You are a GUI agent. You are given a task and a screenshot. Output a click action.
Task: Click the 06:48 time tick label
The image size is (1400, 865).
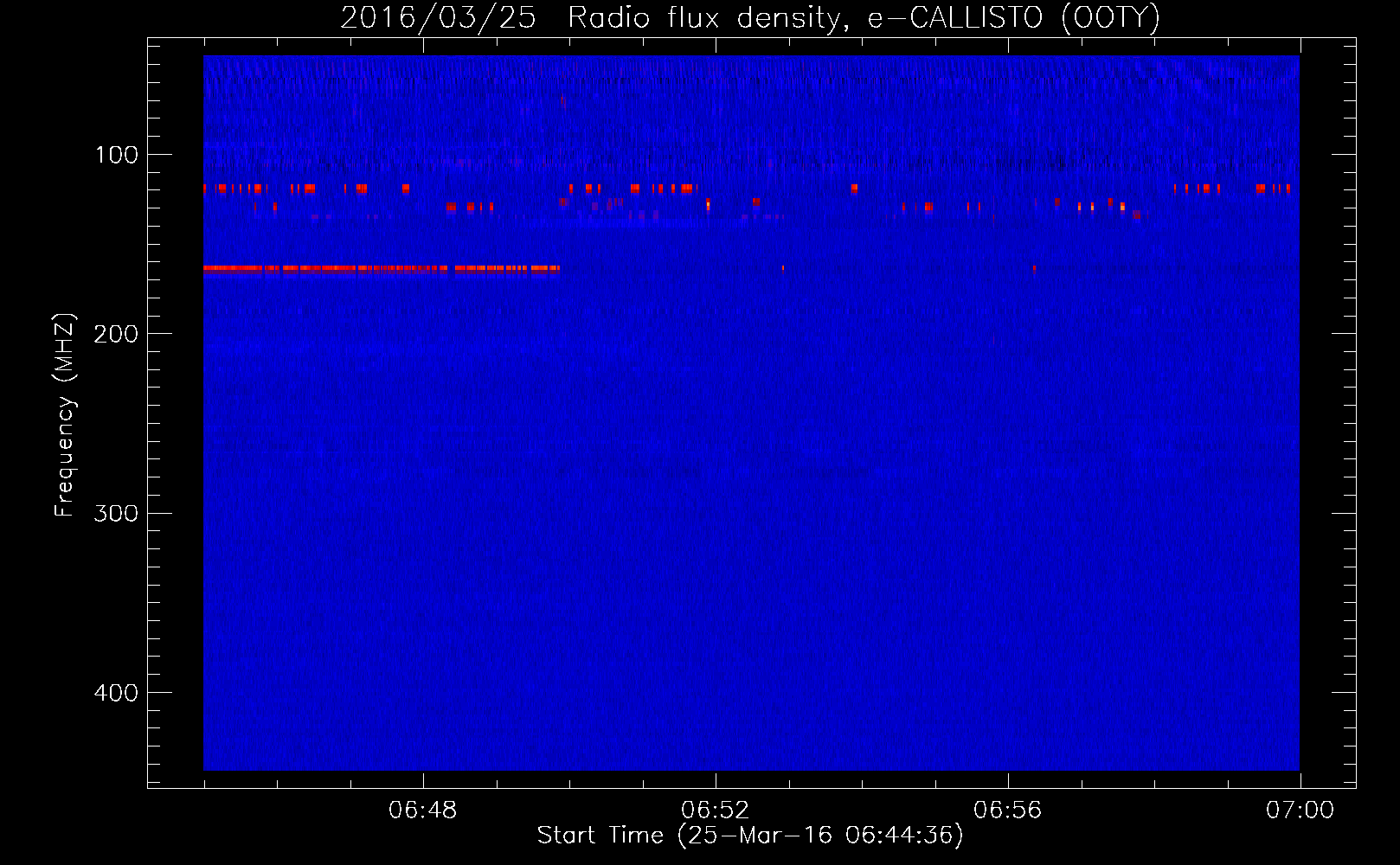[x=423, y=811]
